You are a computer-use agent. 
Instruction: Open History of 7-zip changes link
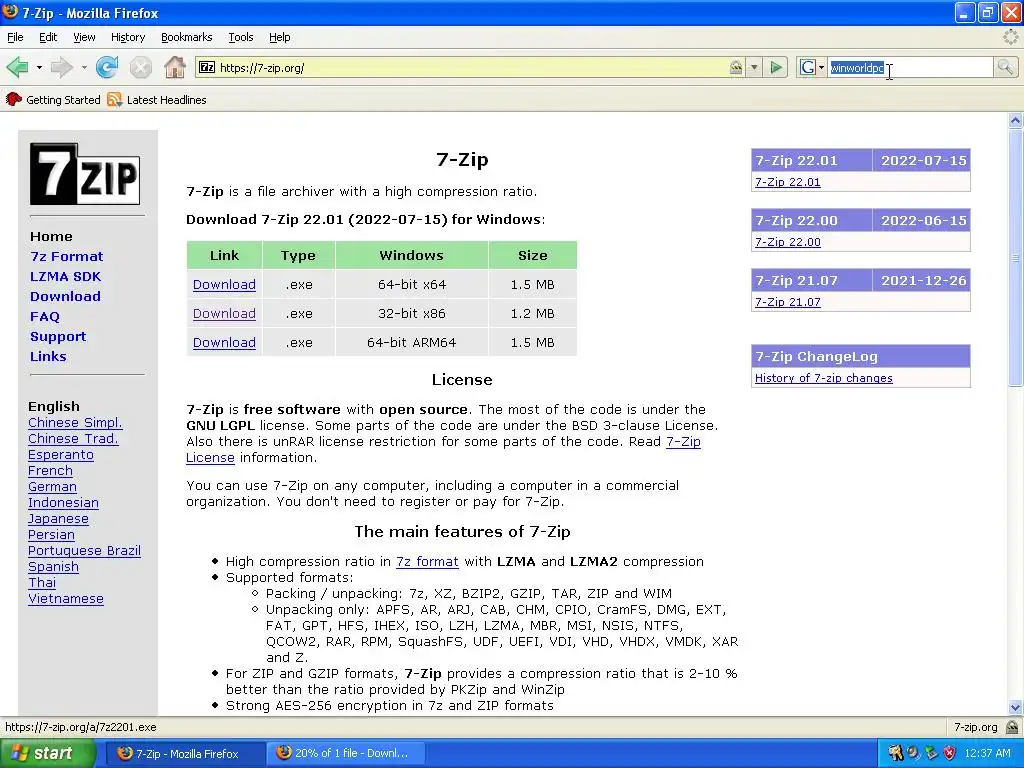(x=824, y=378)
